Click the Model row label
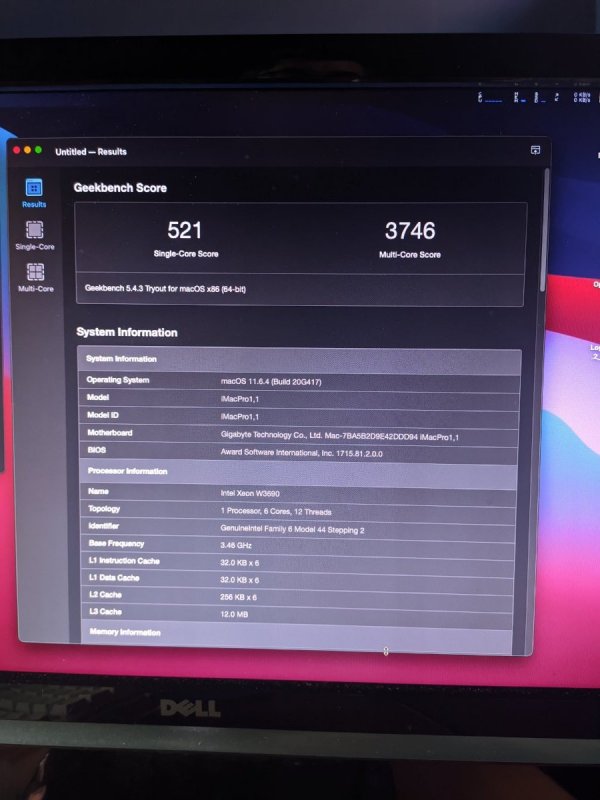600x800 pixels. tap(98, 397)
